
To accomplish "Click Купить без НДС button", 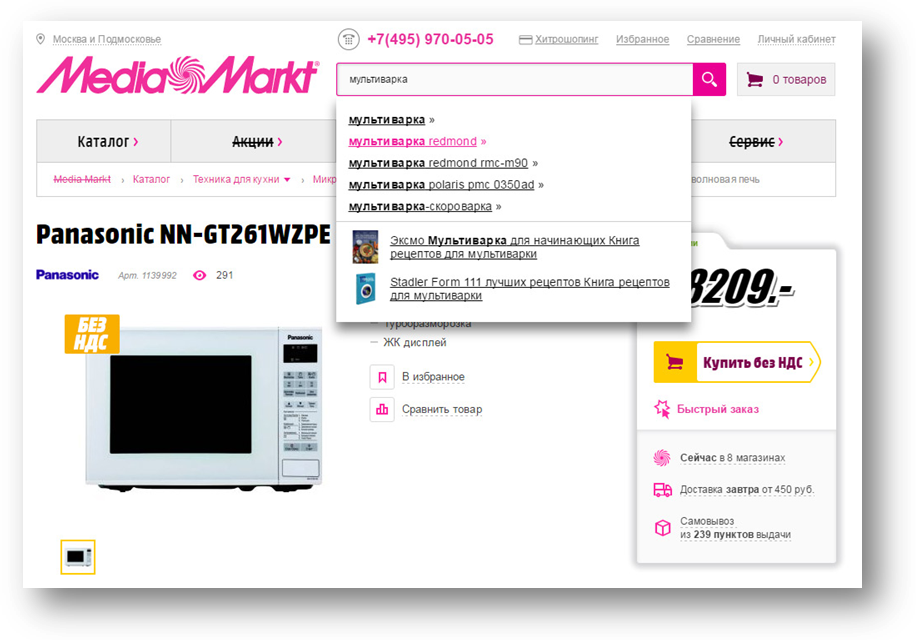I will point(737,362).
